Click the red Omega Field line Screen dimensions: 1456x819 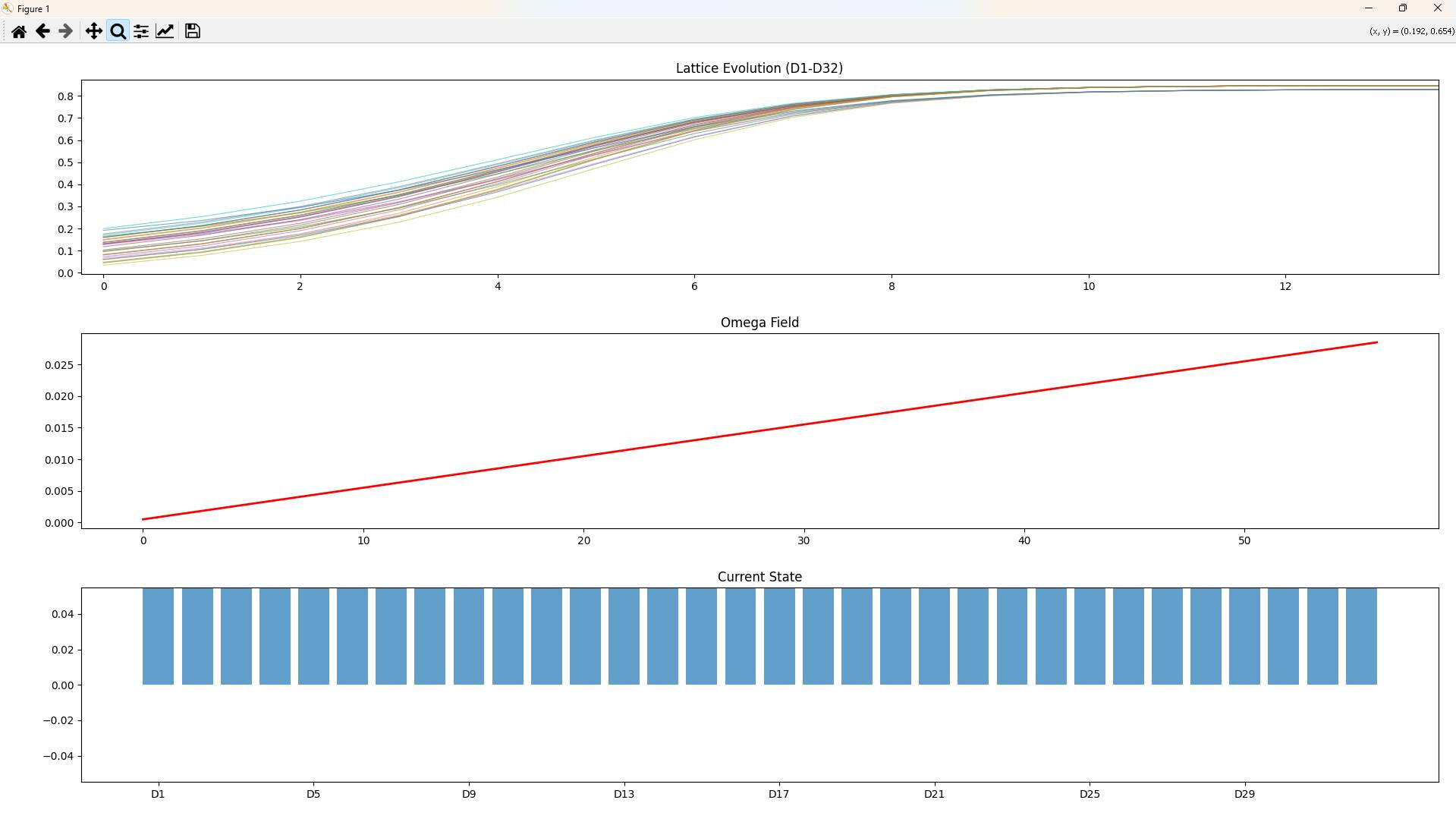pos(759,430)
